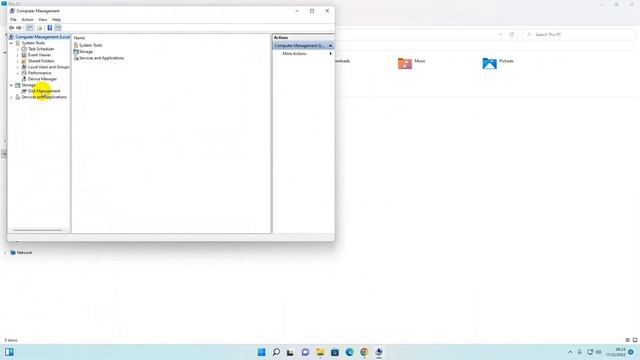Click the Search This PC field
The image size is (640, 360).
pos(579,35)
